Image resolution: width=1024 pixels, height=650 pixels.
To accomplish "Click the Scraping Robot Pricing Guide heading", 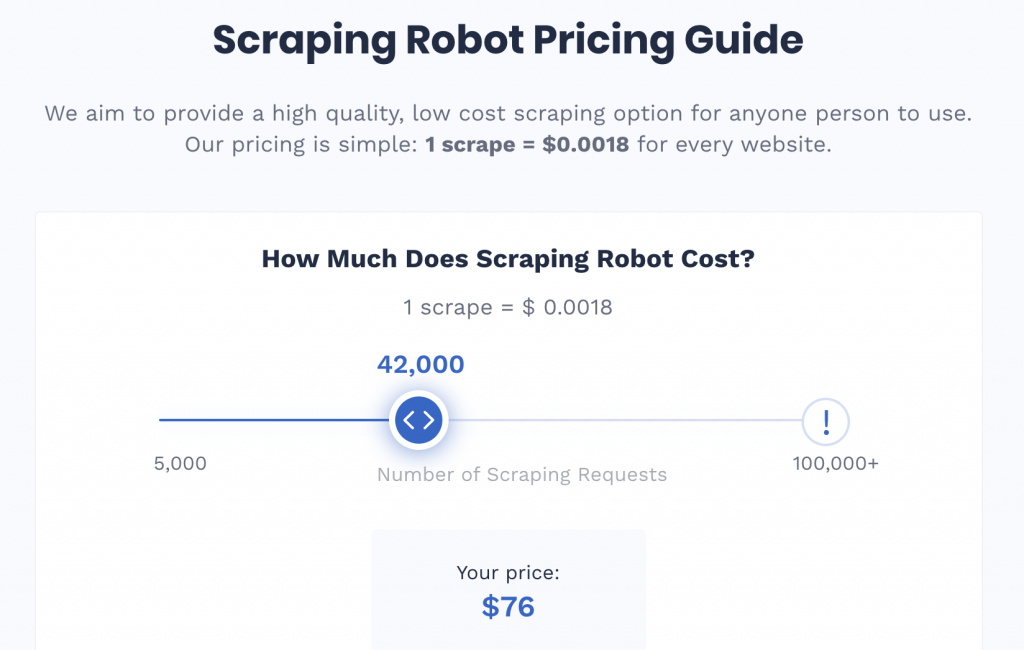I will (x=506, y=40).
